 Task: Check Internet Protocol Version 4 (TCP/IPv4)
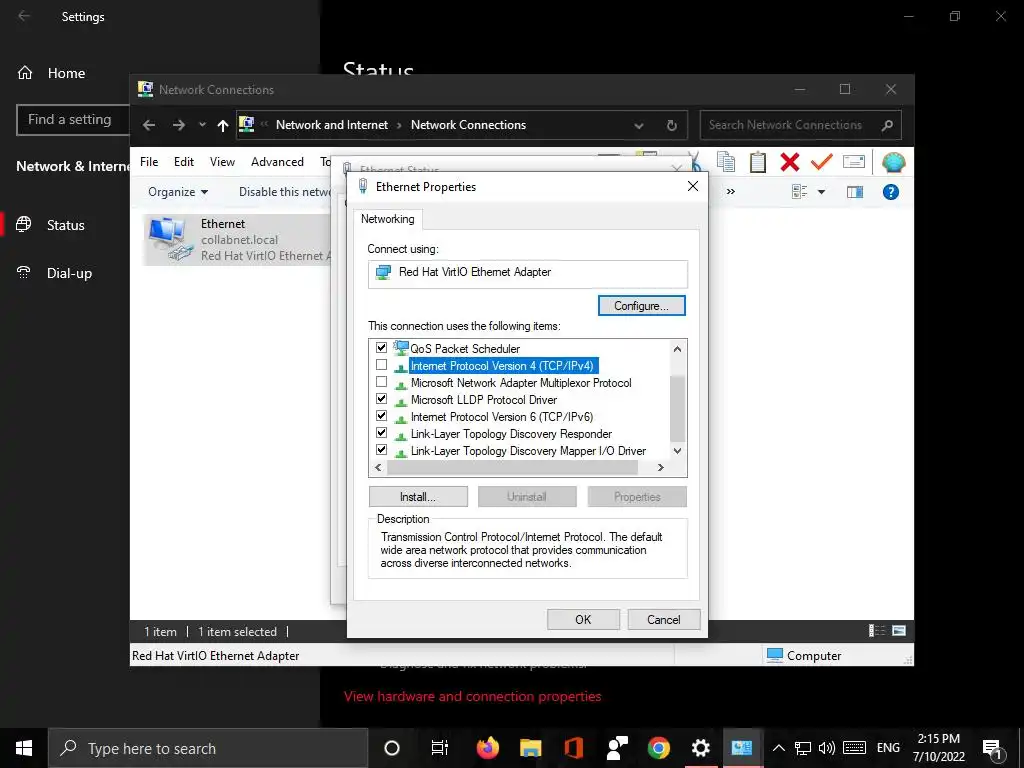[381, 364]
